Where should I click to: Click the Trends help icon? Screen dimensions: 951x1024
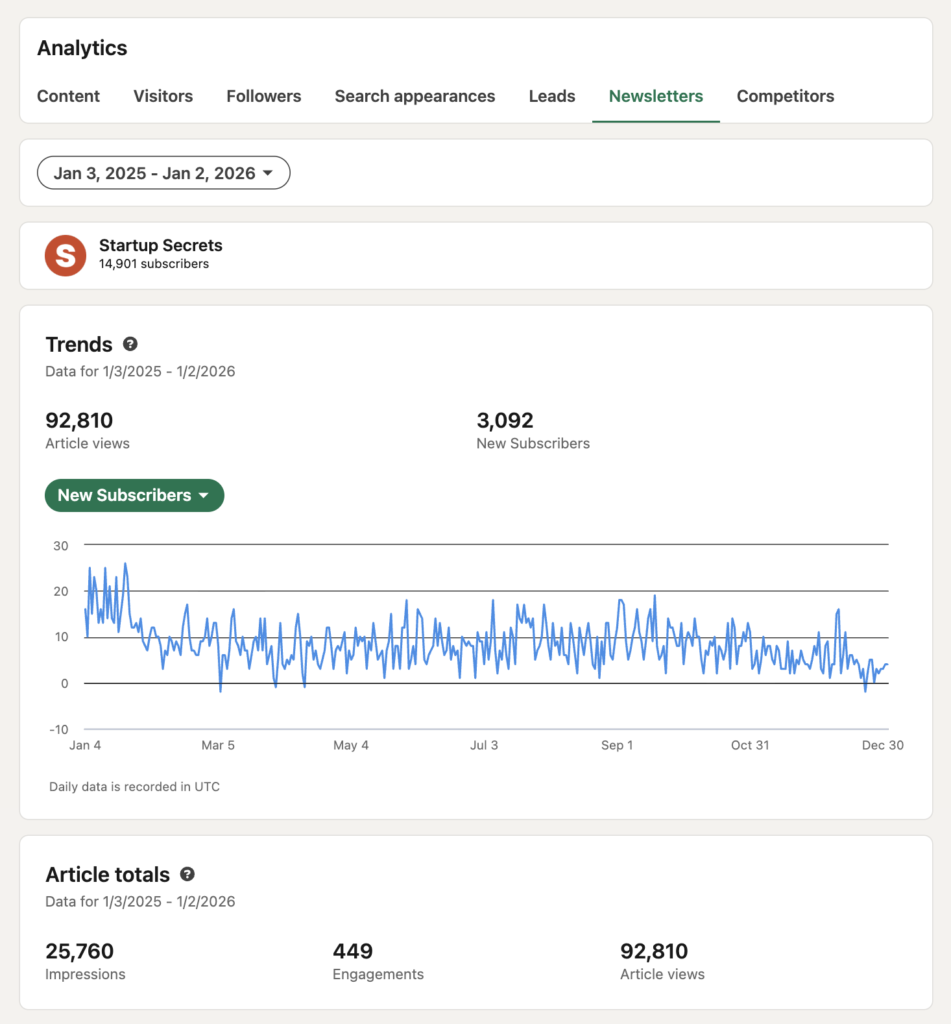[x=131, y=344]
